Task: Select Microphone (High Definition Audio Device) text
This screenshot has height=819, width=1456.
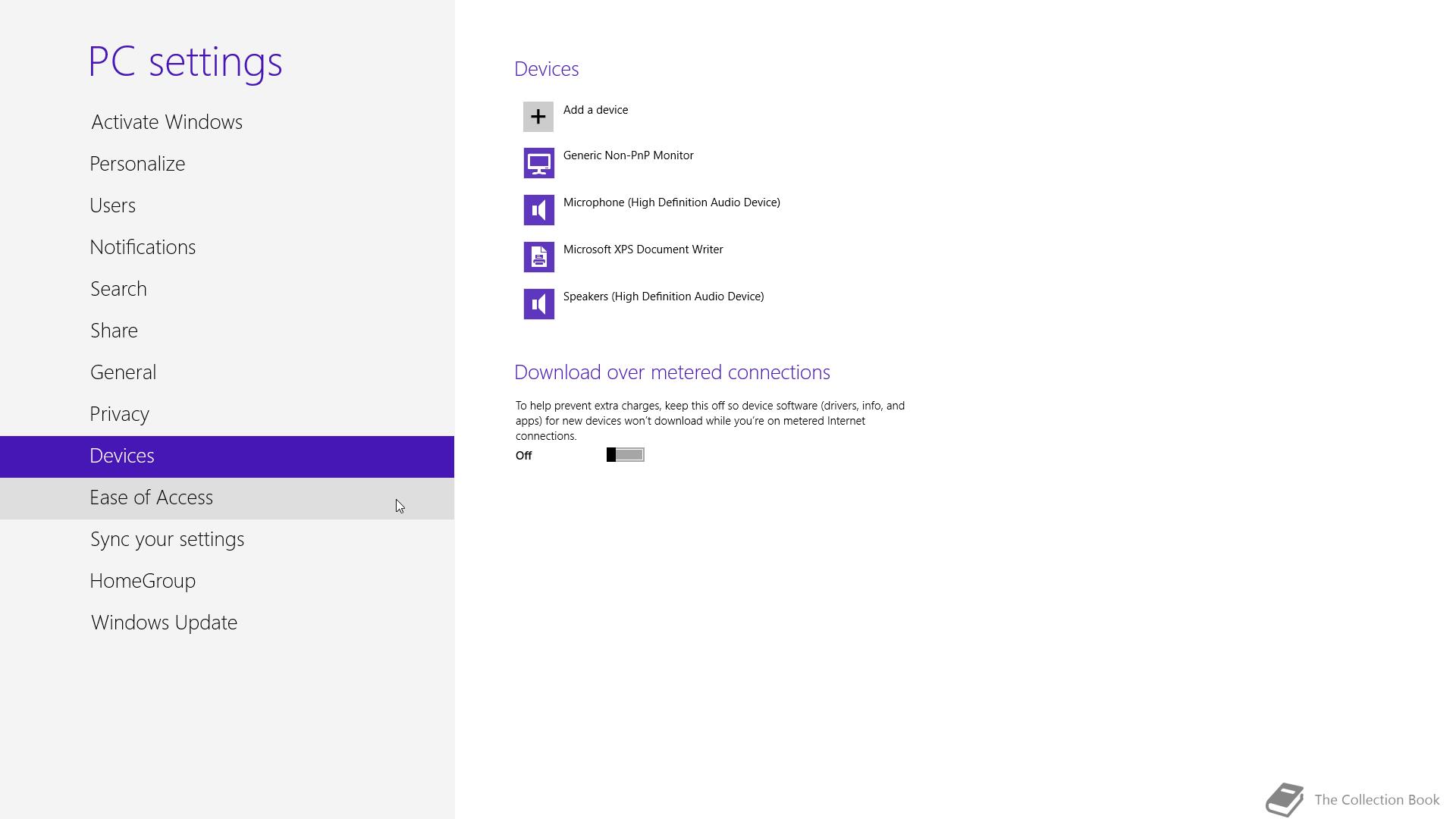Action: [x=671, y=202]
